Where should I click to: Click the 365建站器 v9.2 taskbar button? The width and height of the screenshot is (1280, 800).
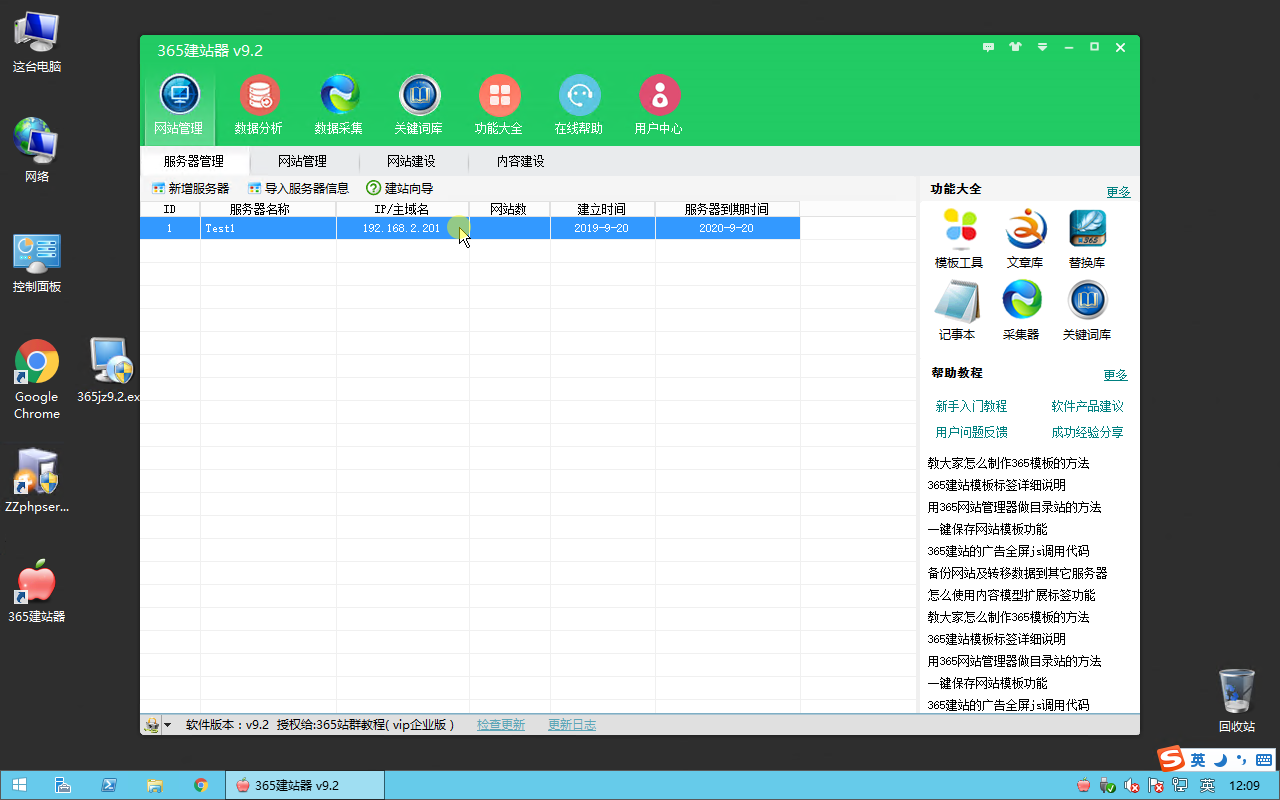click(x=305, y=785)
